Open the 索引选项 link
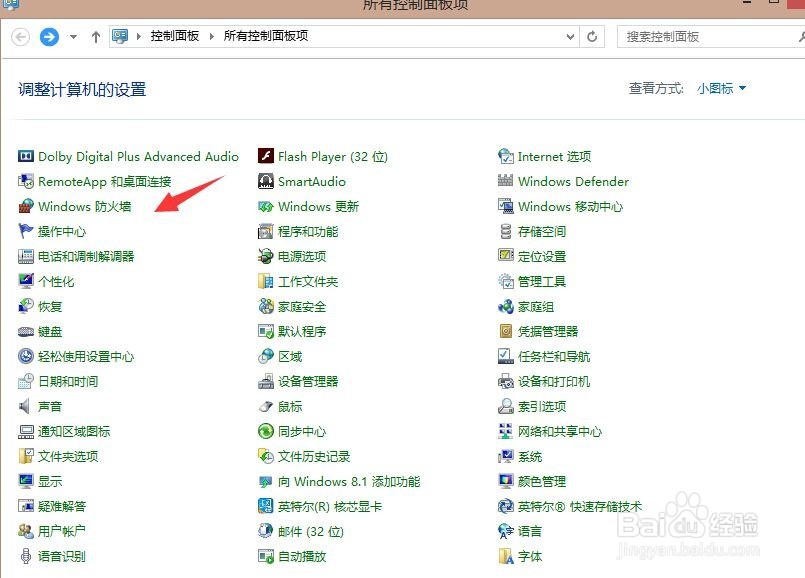805x578 pixels. [542, 407]
